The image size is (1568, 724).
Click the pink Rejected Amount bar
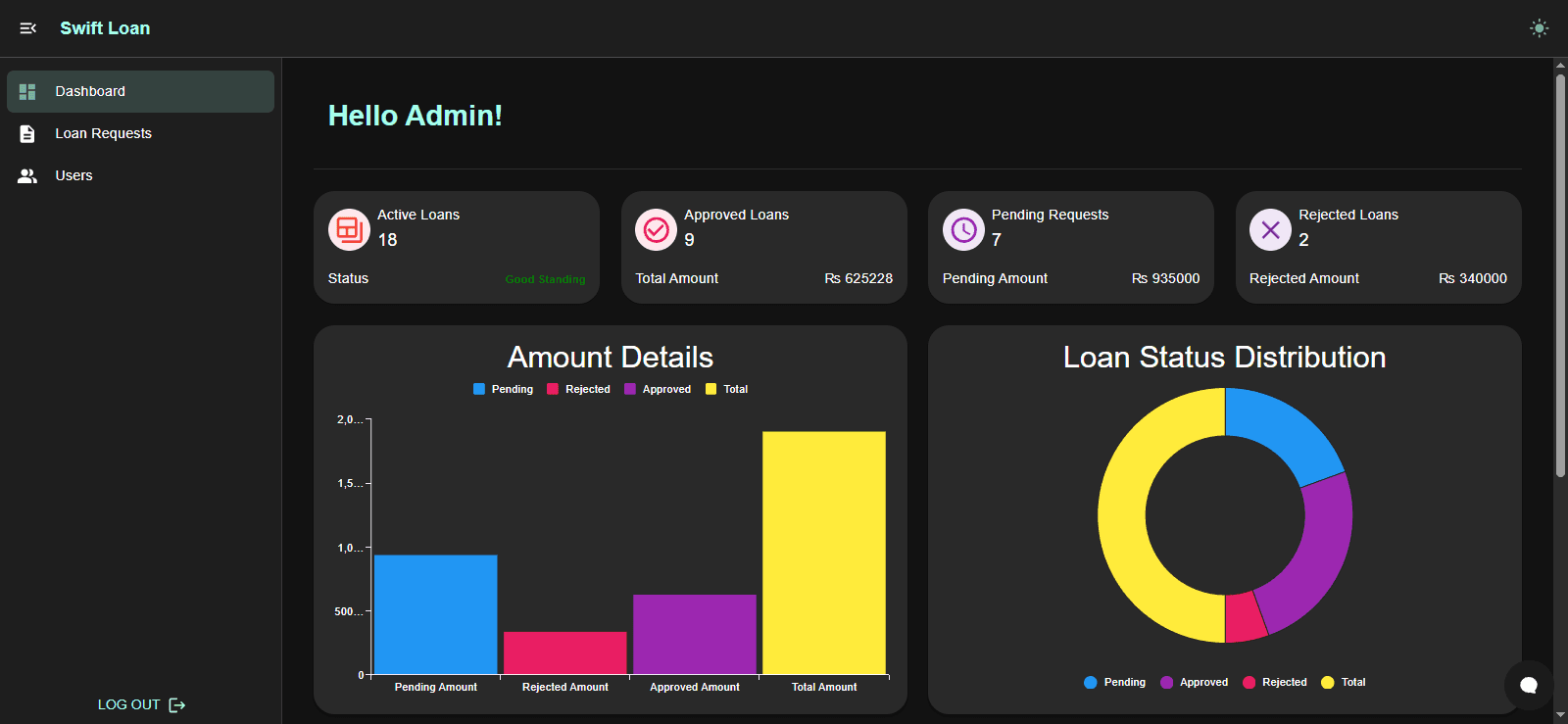pos(565,652)
